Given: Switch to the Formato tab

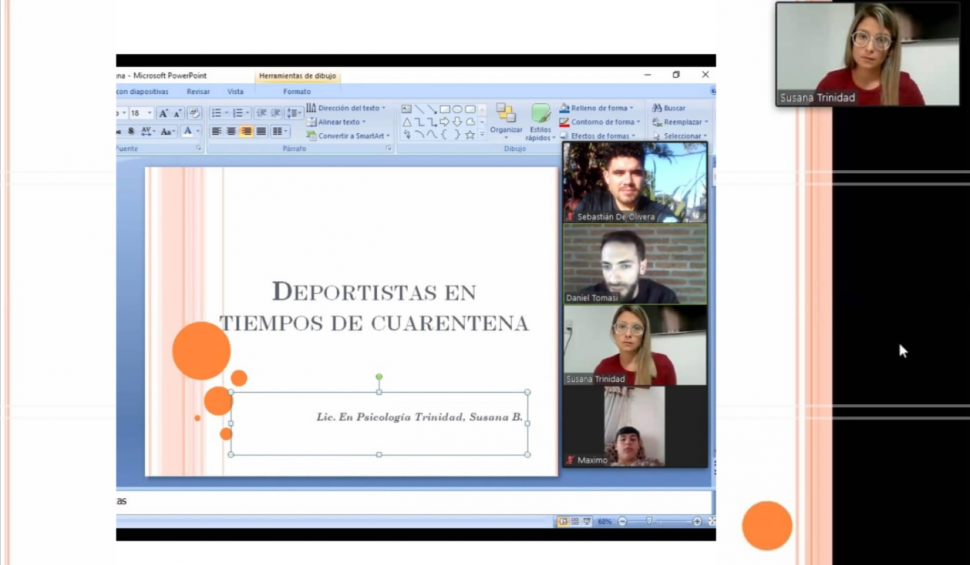Looking at the screenshot, I should click(x=297, y=91).
